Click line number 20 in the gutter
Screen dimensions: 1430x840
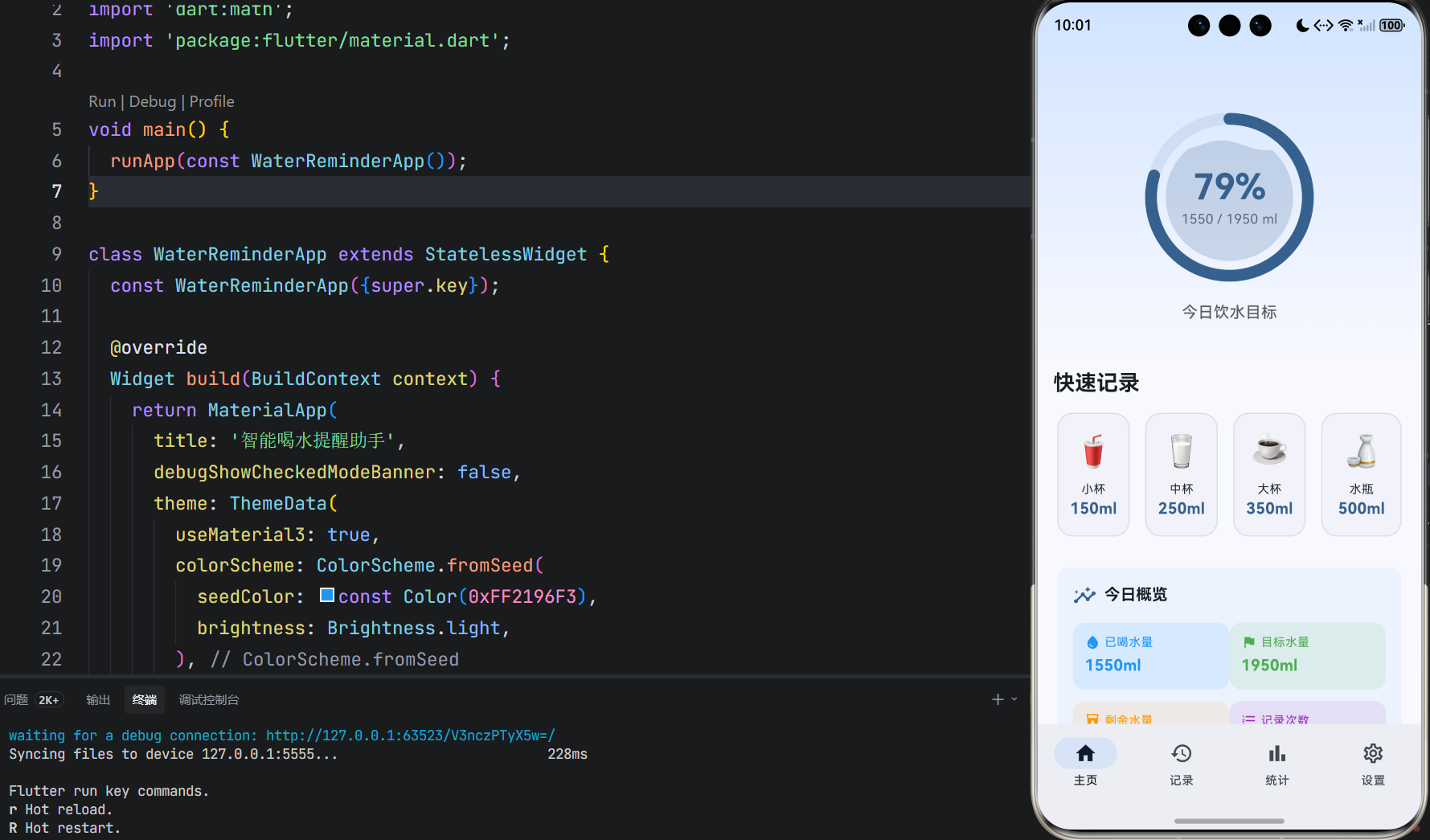[51, 596]
